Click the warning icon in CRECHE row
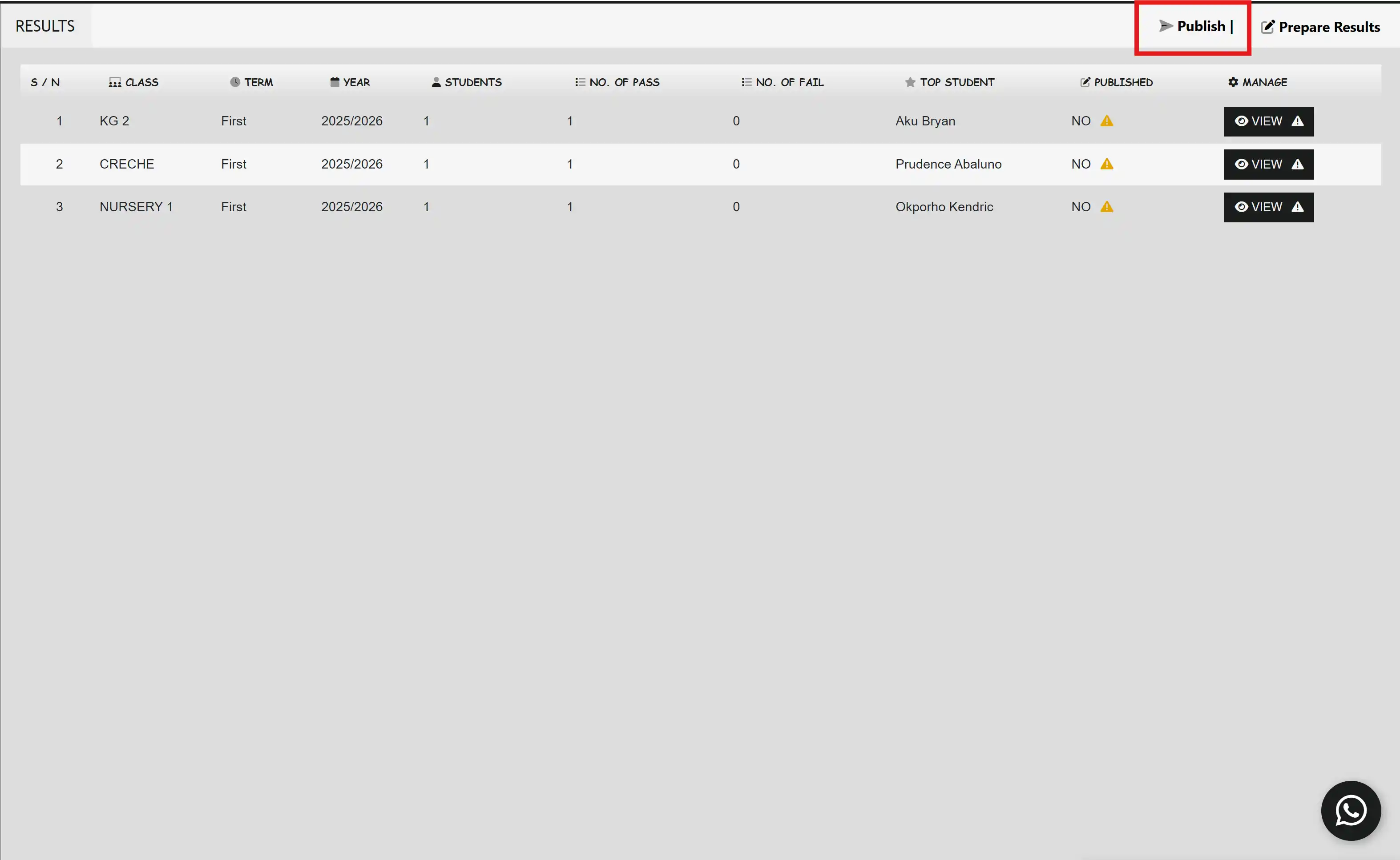 click(x=1106, y=165)
